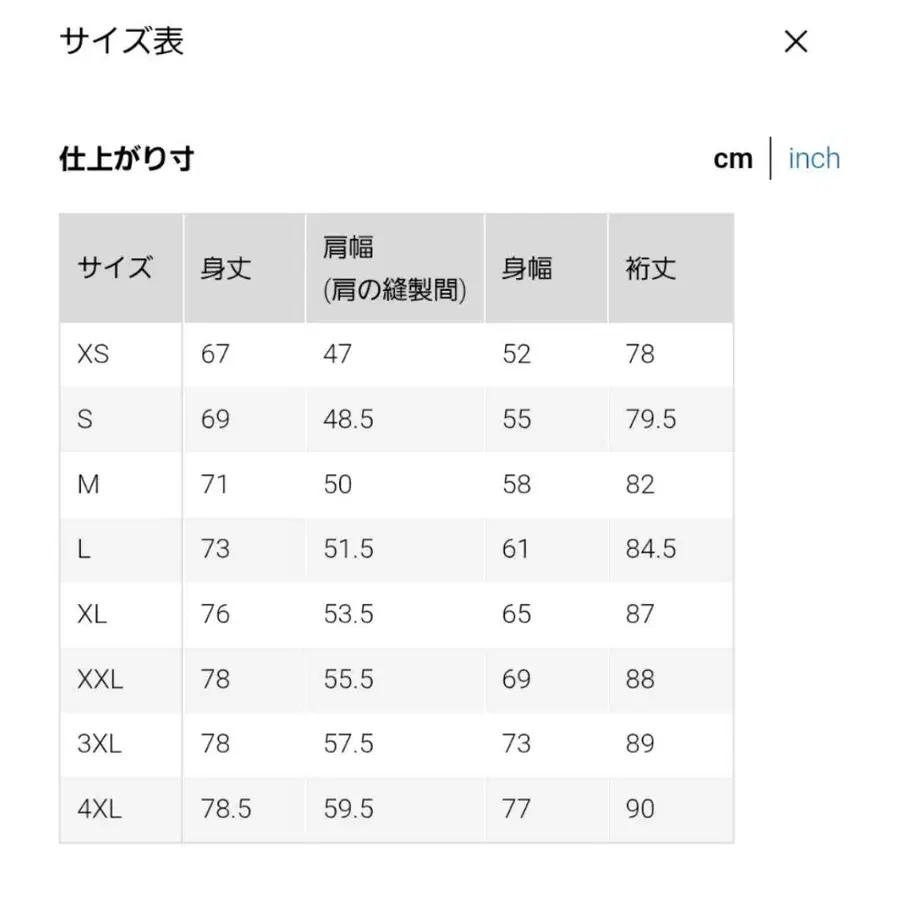
Task: Click the 仕上がり寸 section label
Action: click(127, 158)
